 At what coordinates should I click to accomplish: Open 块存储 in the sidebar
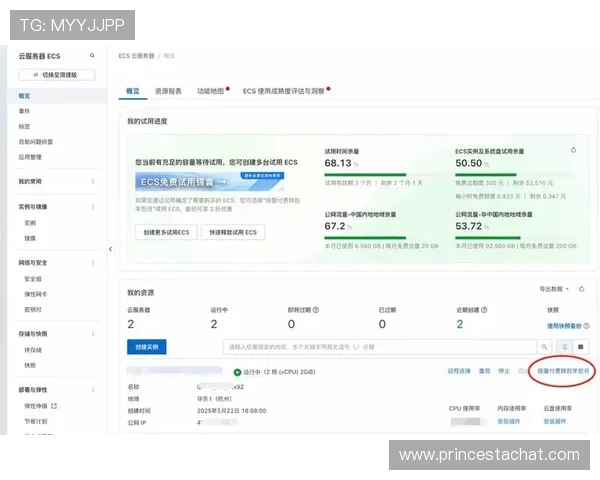tap(33, 350)
